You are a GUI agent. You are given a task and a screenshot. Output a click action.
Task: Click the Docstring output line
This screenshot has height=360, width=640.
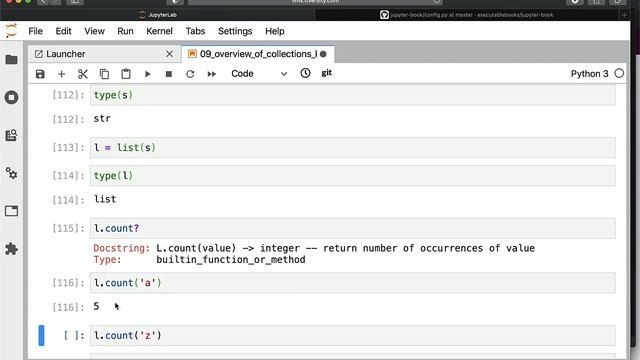point(314,248)
